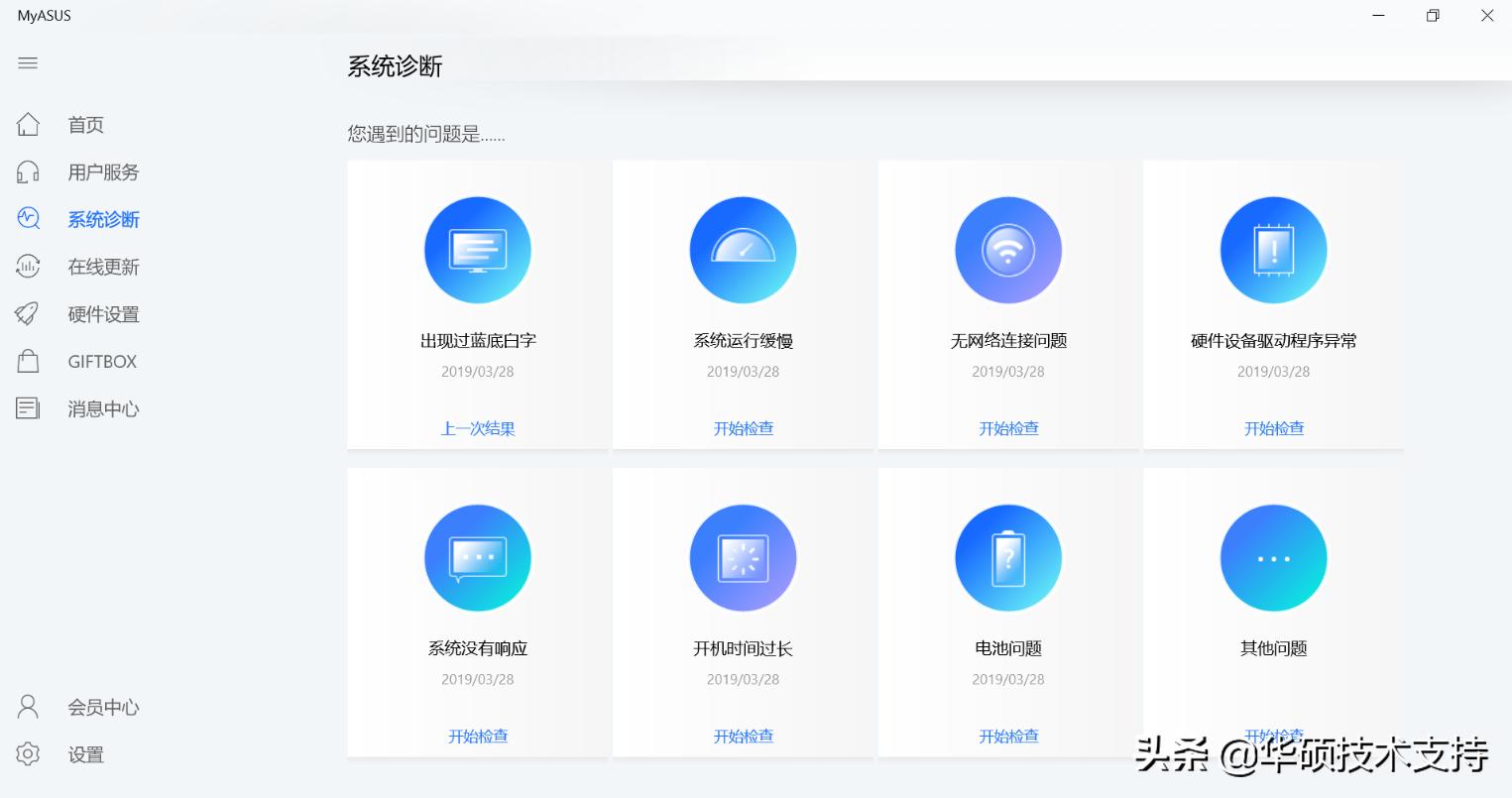Click the chip icon for 硬件设备驱动程序异常
1512x798 pixels.
pyautogui.click(x=1273, y=250)
